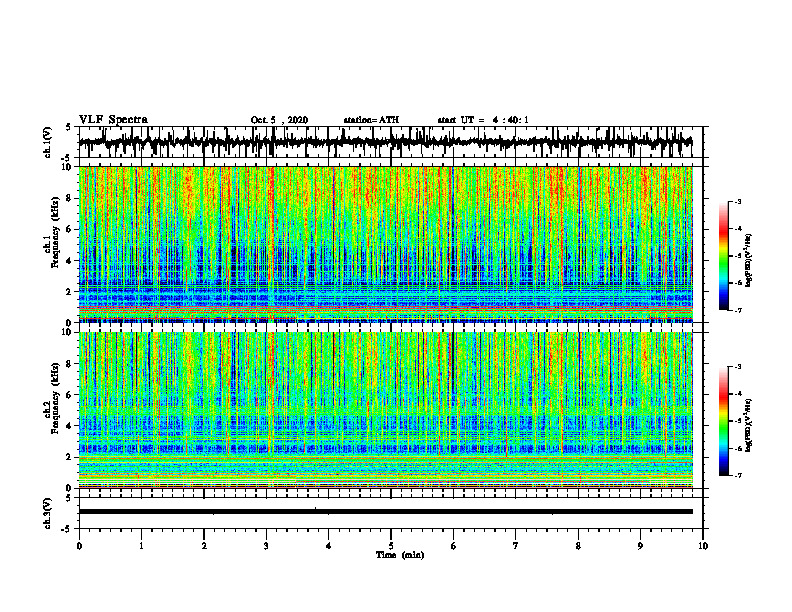This screenshot has height=612, width=792.
Task: Click the "10" tick on the time axis
Action: coord(703,546)
